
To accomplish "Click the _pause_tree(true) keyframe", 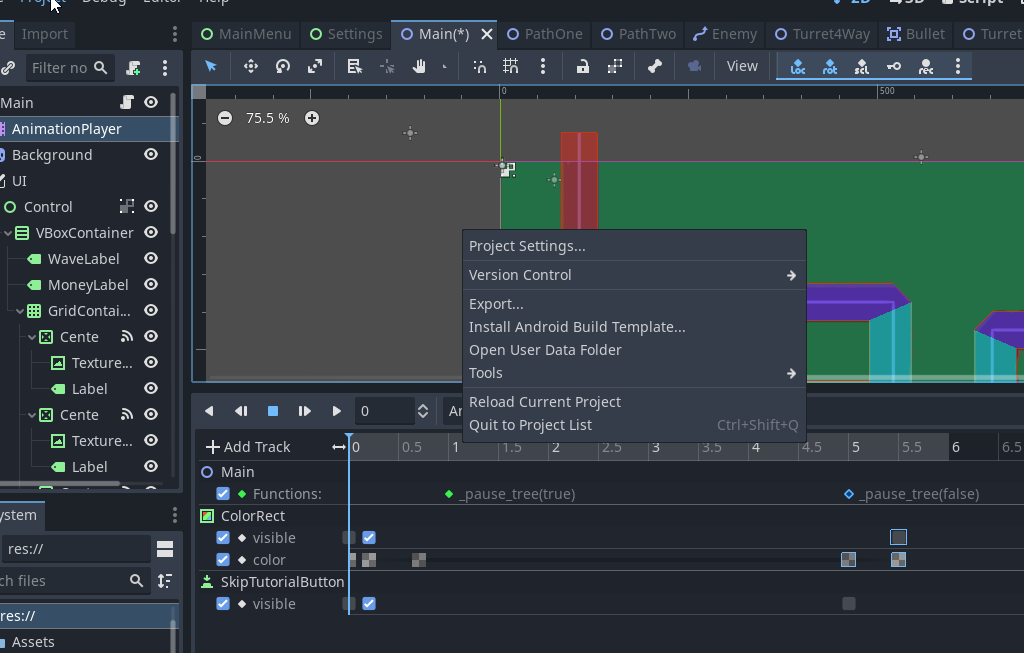I will 449,494.
